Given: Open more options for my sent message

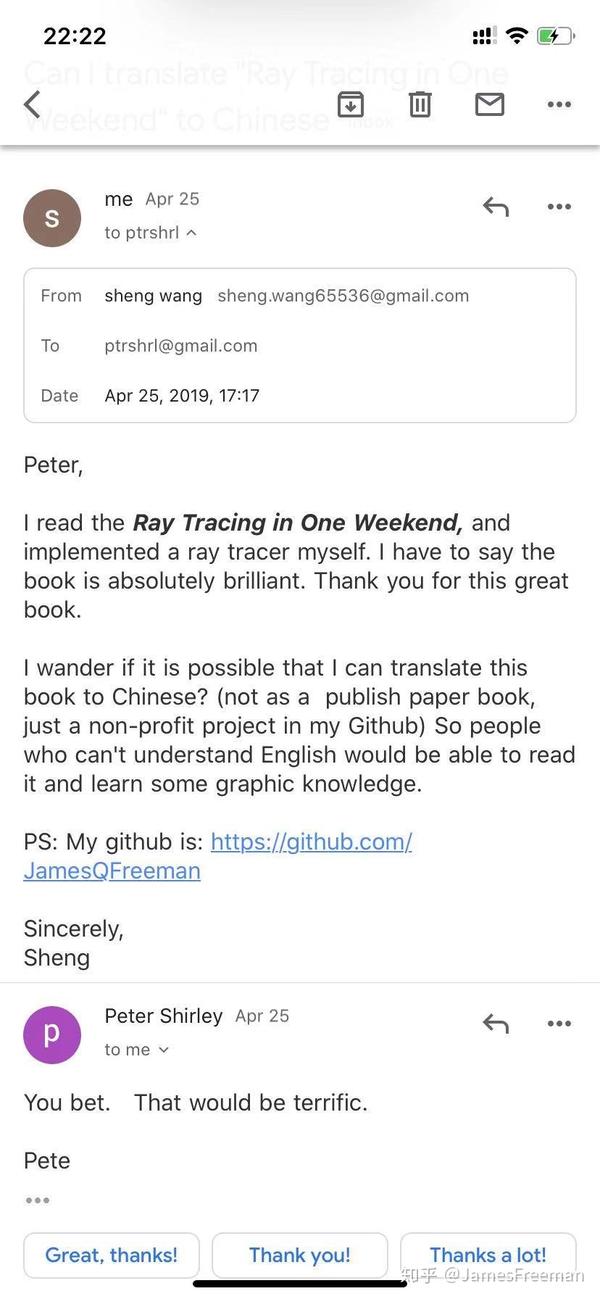Looking at the screenshot, I should (559, 207).
